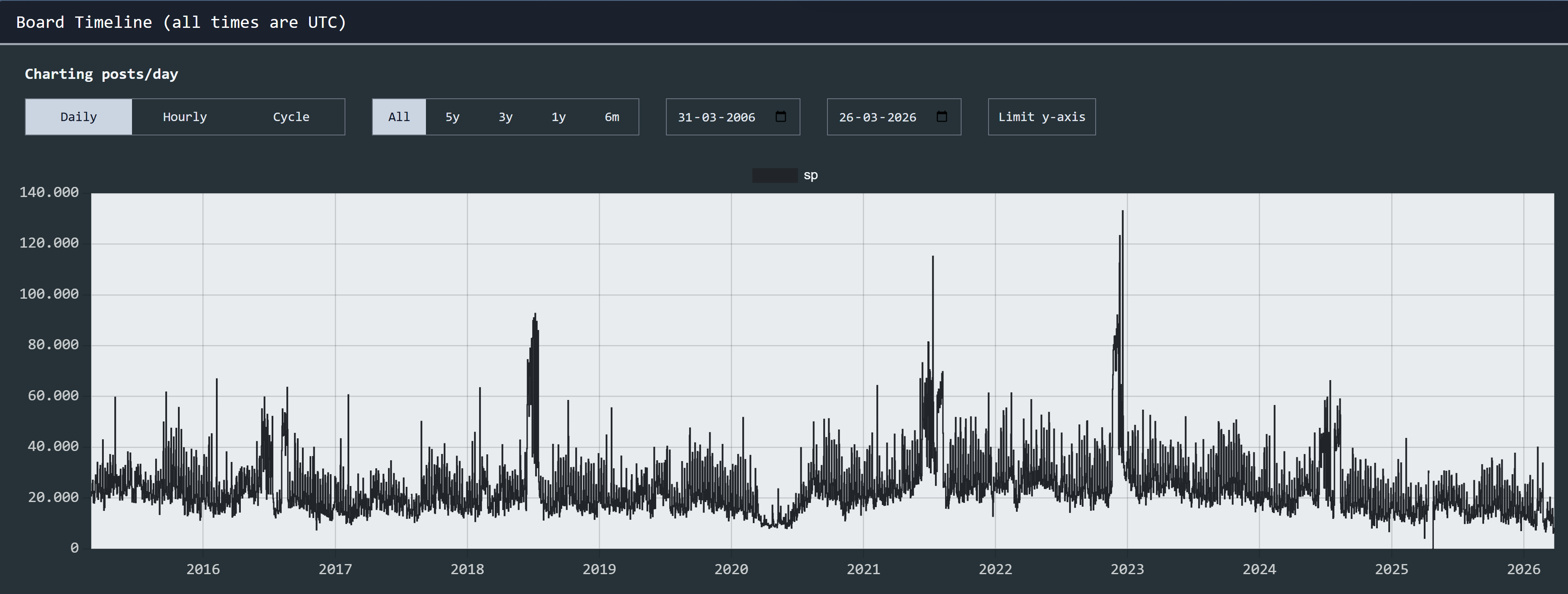Click the start date field 31-03-2006
This screenshot has width=1568, height=594.
pos(717,117)
